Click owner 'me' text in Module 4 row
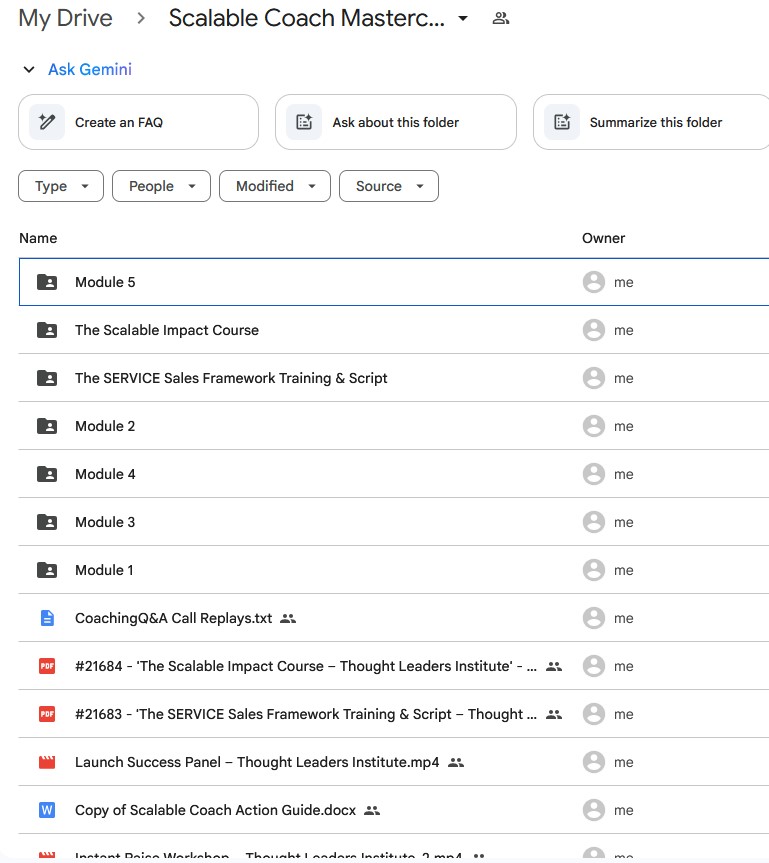The image size is (769, 863). 624,474
